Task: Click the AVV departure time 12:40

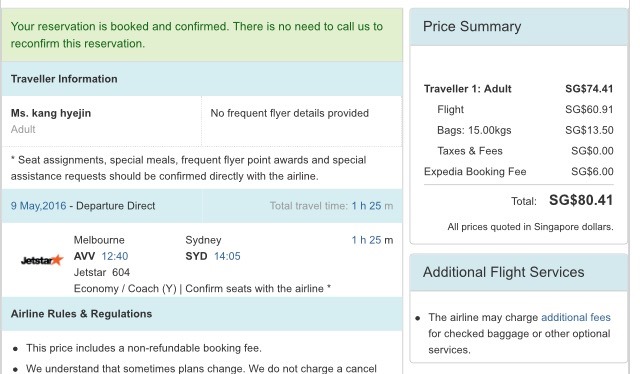Action: pos(115,256)
